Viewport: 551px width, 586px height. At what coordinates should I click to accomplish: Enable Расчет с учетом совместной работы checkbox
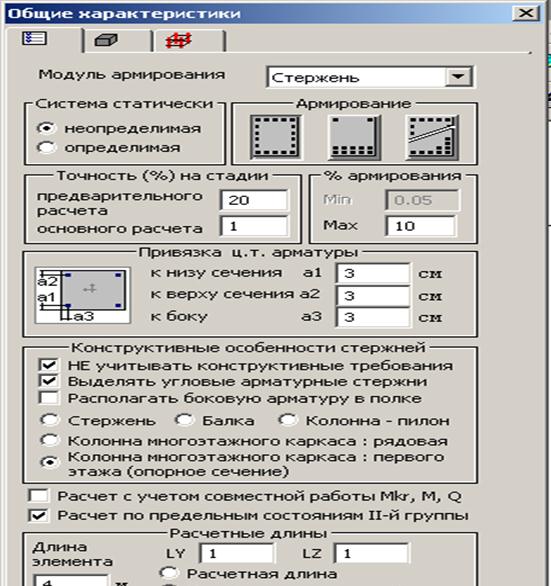point(39,496)
